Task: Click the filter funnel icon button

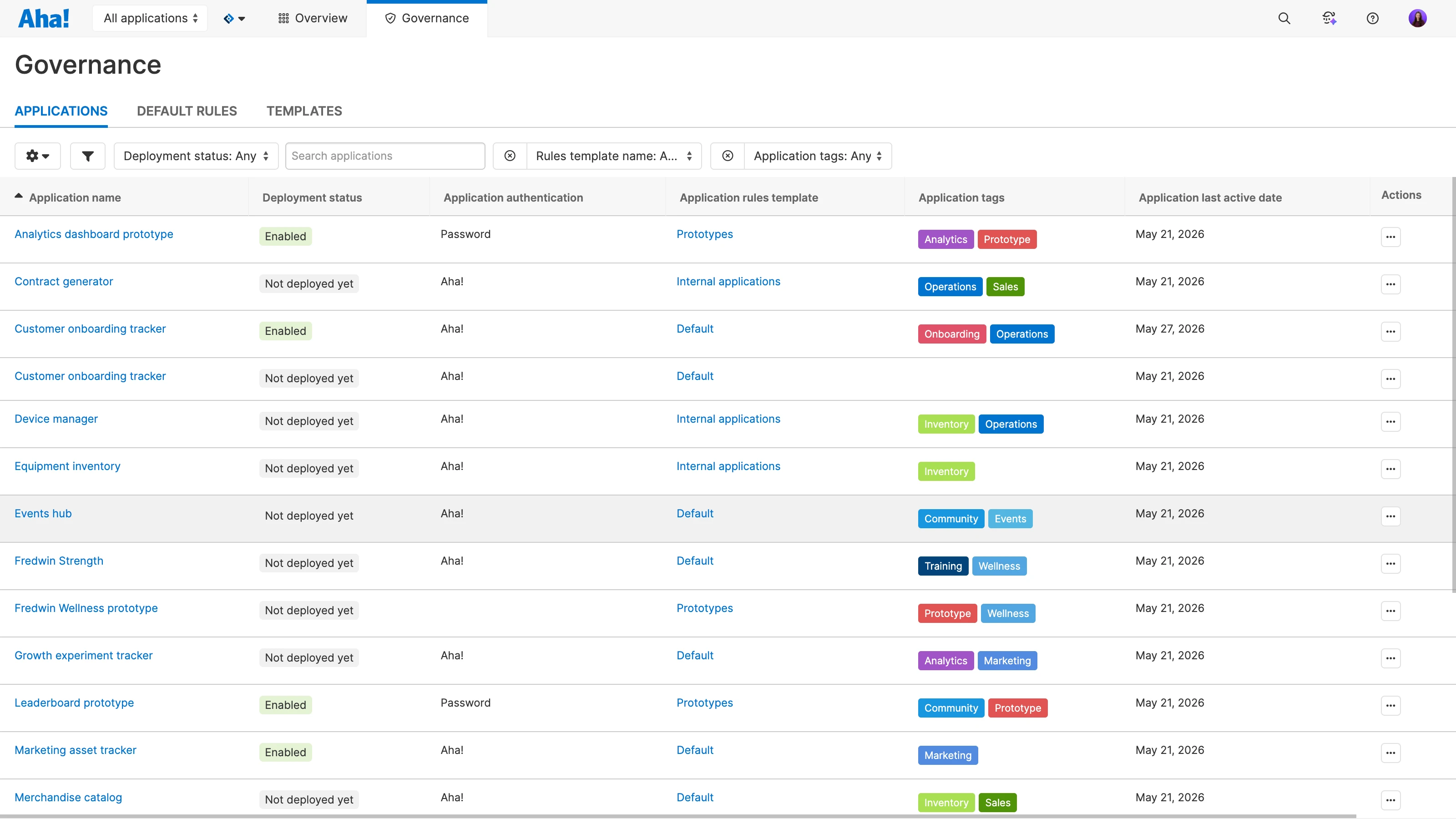Action: (x=88, y=156)
